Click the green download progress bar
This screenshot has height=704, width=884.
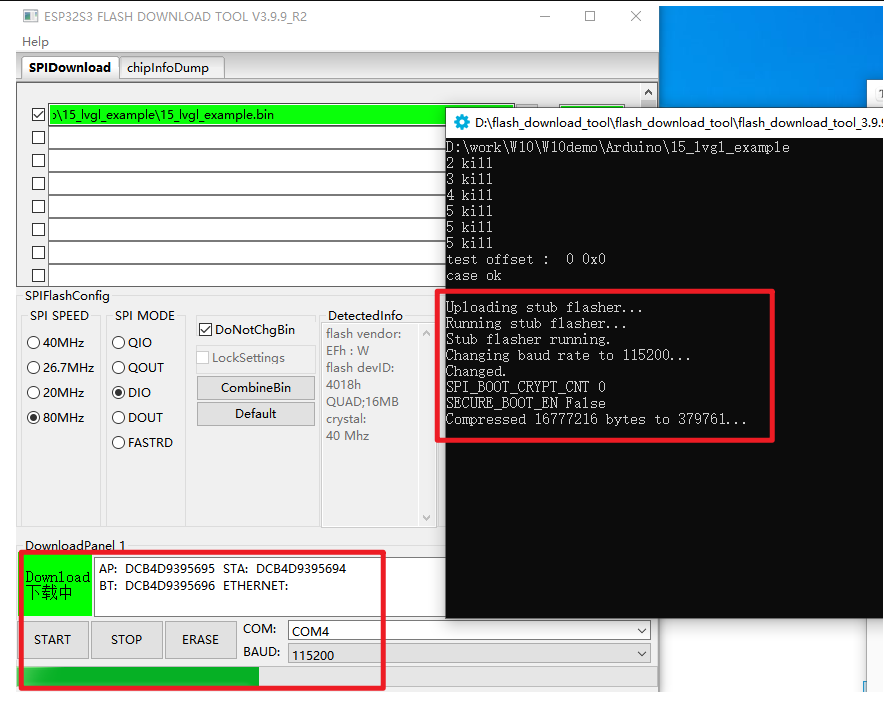pyautogui.click(x=140, y=677)
